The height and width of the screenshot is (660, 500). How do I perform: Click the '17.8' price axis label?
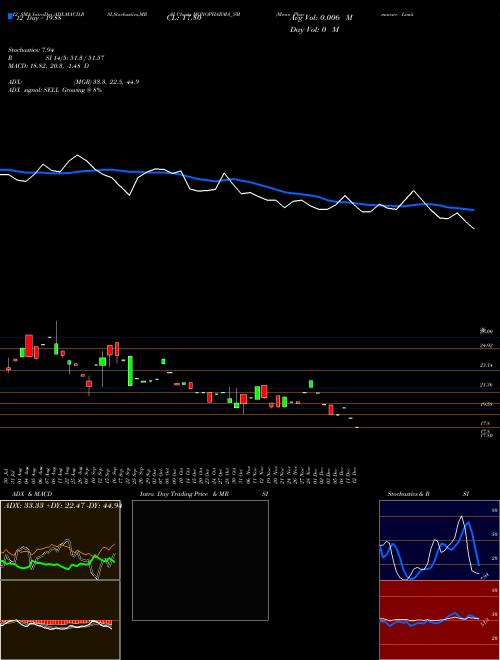pos(485,423)
